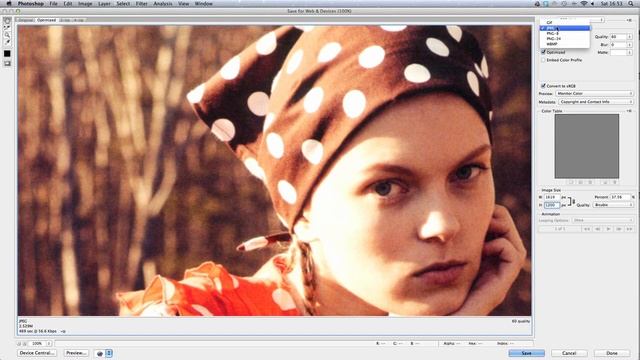Switch to the Original tab
Screen dimensions: 640x360
point(25,20)
